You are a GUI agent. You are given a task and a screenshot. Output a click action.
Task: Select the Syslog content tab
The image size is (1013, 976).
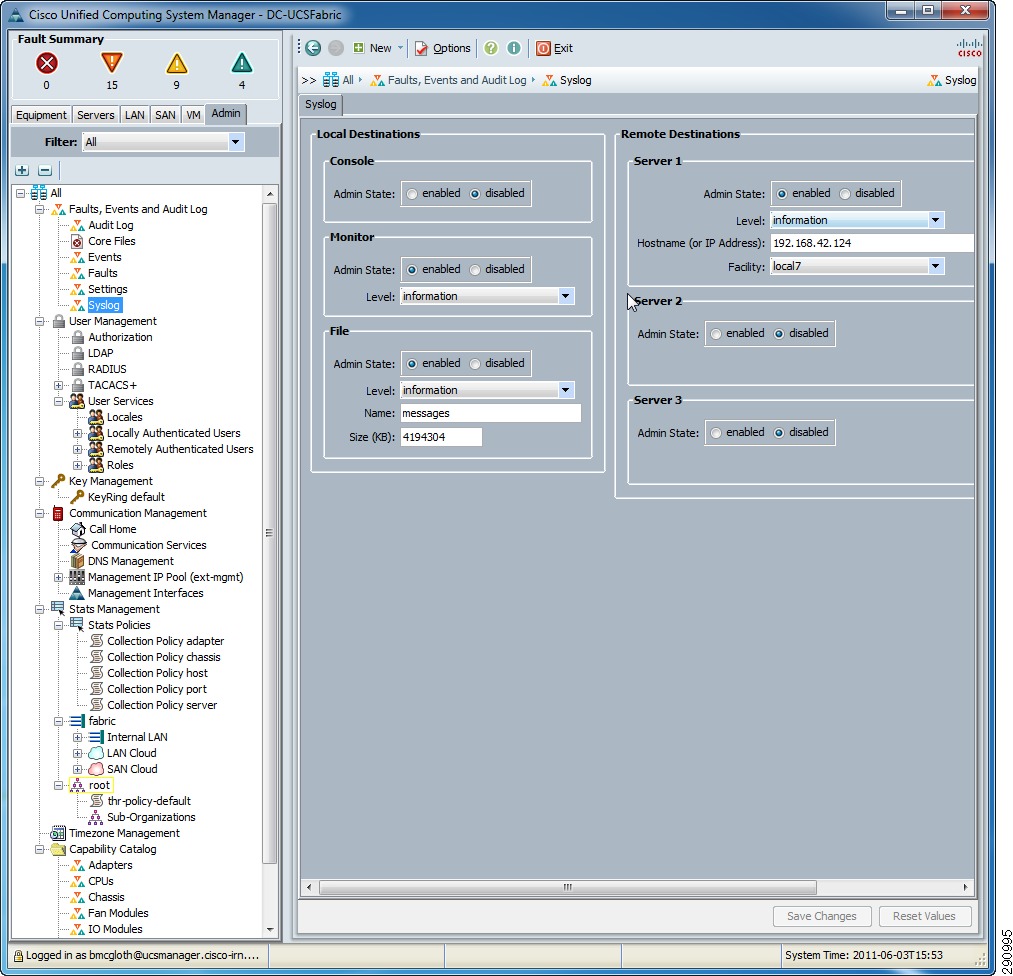[320, 105]
